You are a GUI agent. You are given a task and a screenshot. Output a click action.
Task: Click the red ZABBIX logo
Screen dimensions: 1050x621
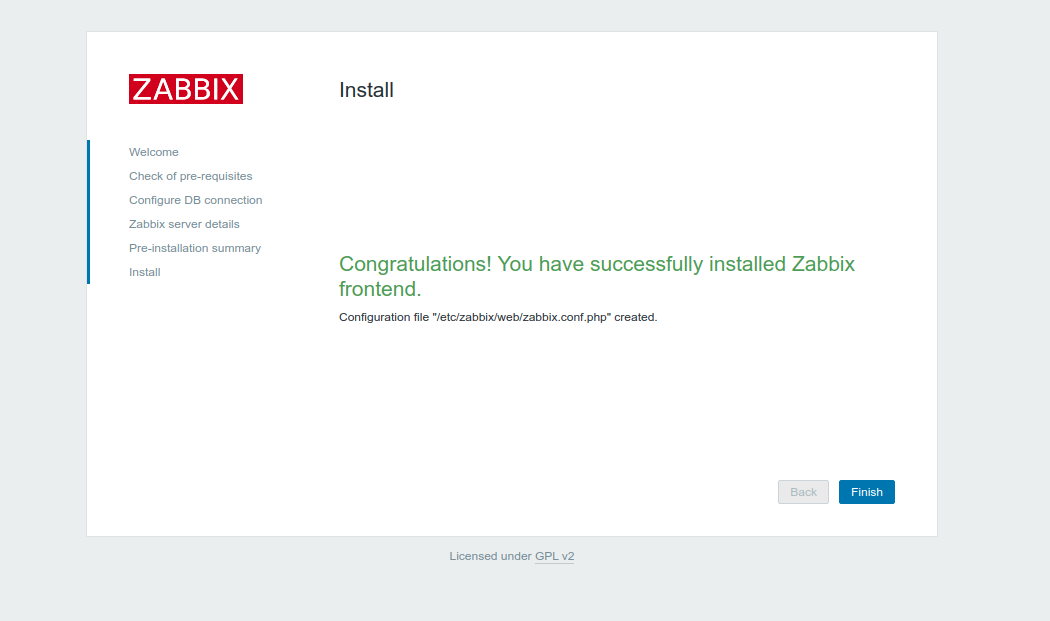pos(185,88)
